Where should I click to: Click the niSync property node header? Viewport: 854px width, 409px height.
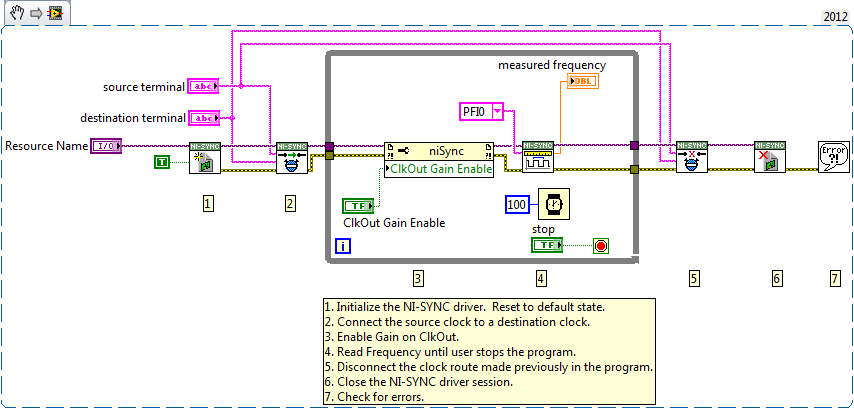439,151
